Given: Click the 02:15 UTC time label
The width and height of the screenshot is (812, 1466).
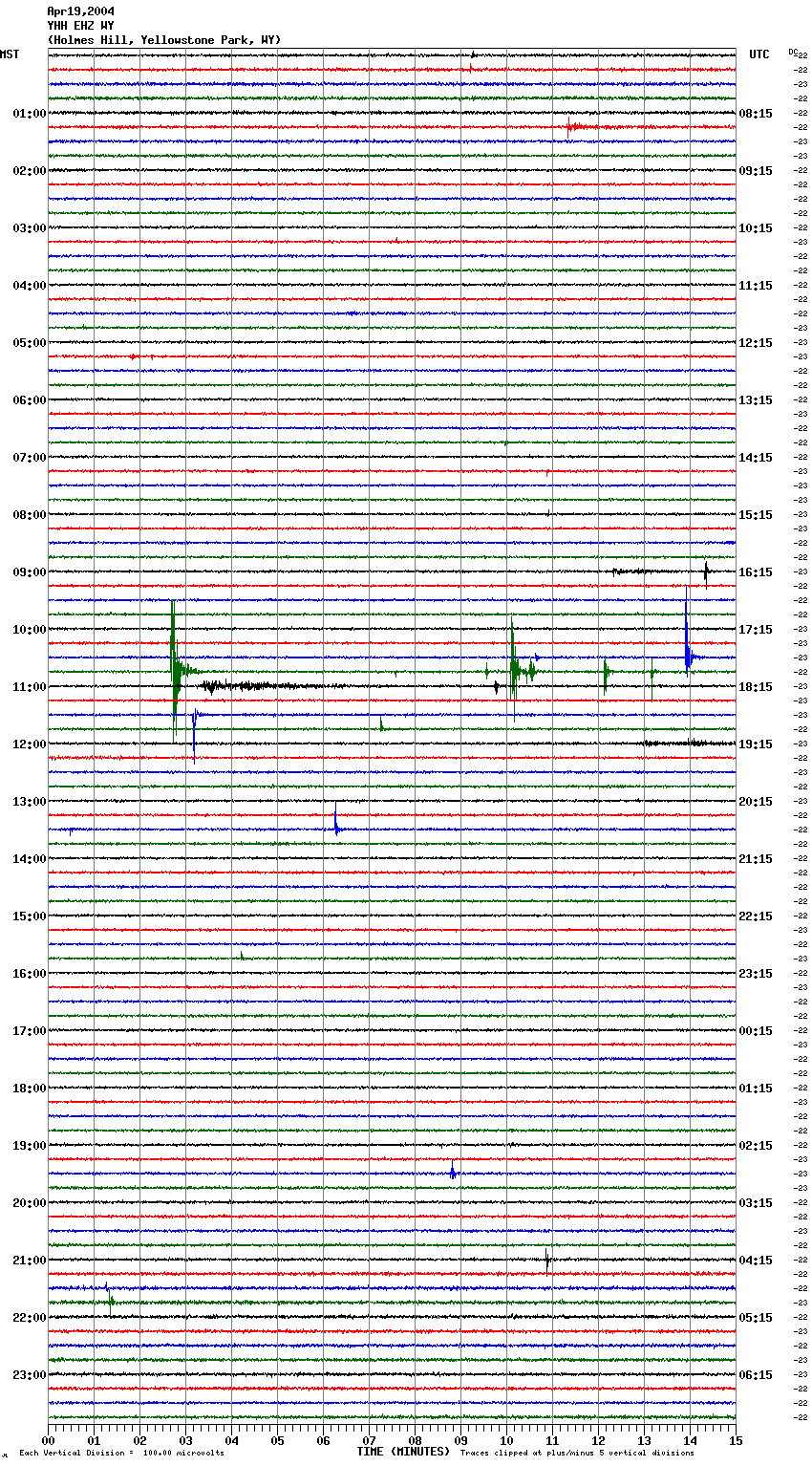Looking at the screenshot, I should coord(756,1146).
